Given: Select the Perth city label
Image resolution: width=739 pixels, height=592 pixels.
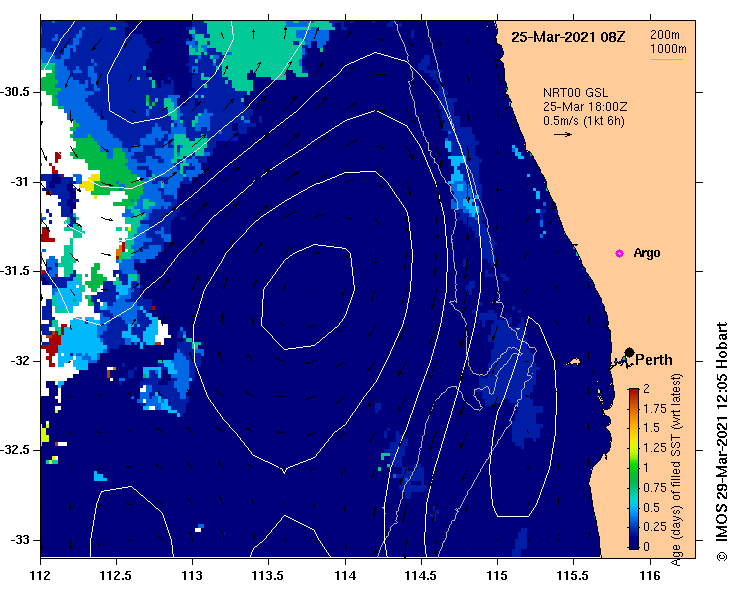Looking at the screenshot, I should [x=654, y=360].
